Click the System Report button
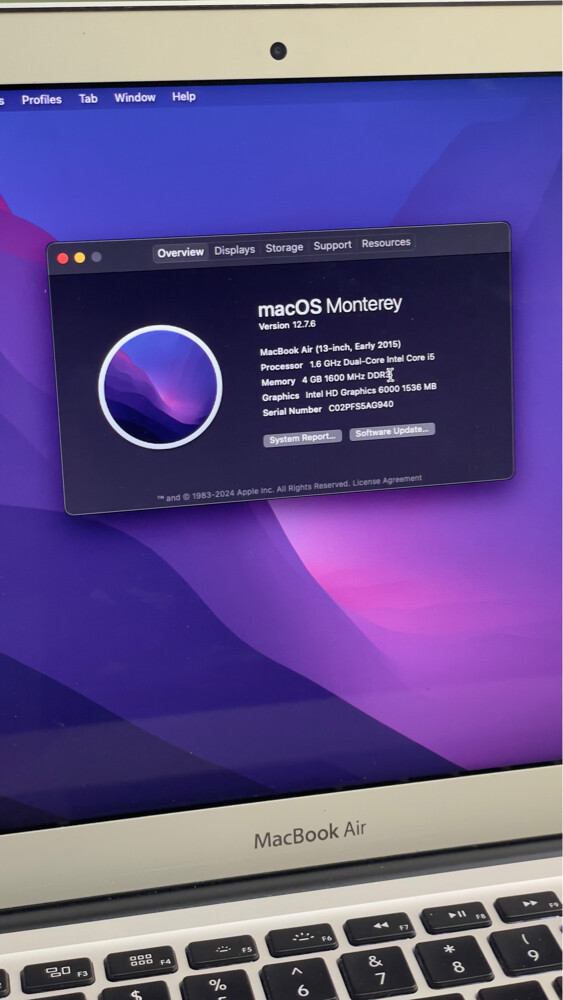This screenshot has height=1000, width=563. [302, 439]
